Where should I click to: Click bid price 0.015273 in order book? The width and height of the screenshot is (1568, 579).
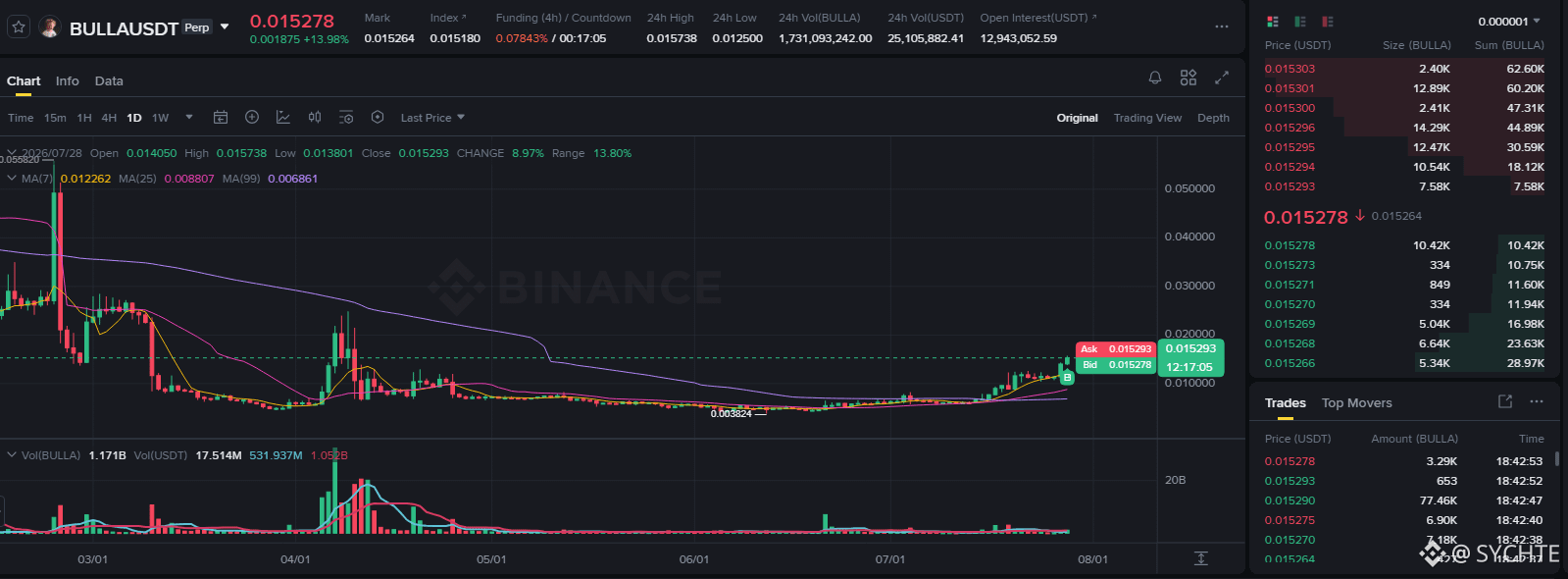(x=1290, y=265)
